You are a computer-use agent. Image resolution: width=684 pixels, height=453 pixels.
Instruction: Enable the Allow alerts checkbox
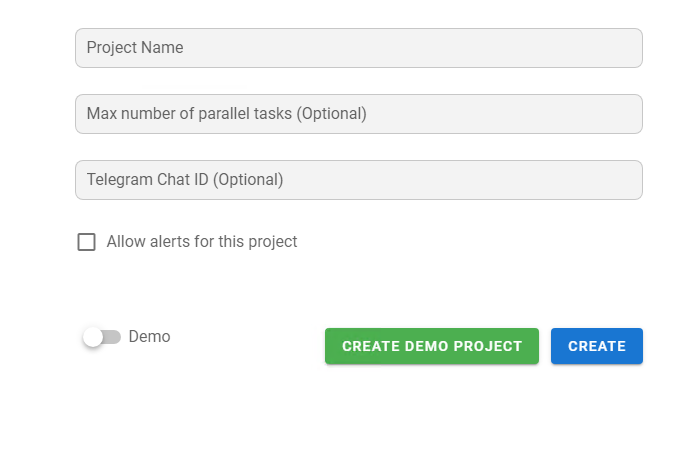87,242
